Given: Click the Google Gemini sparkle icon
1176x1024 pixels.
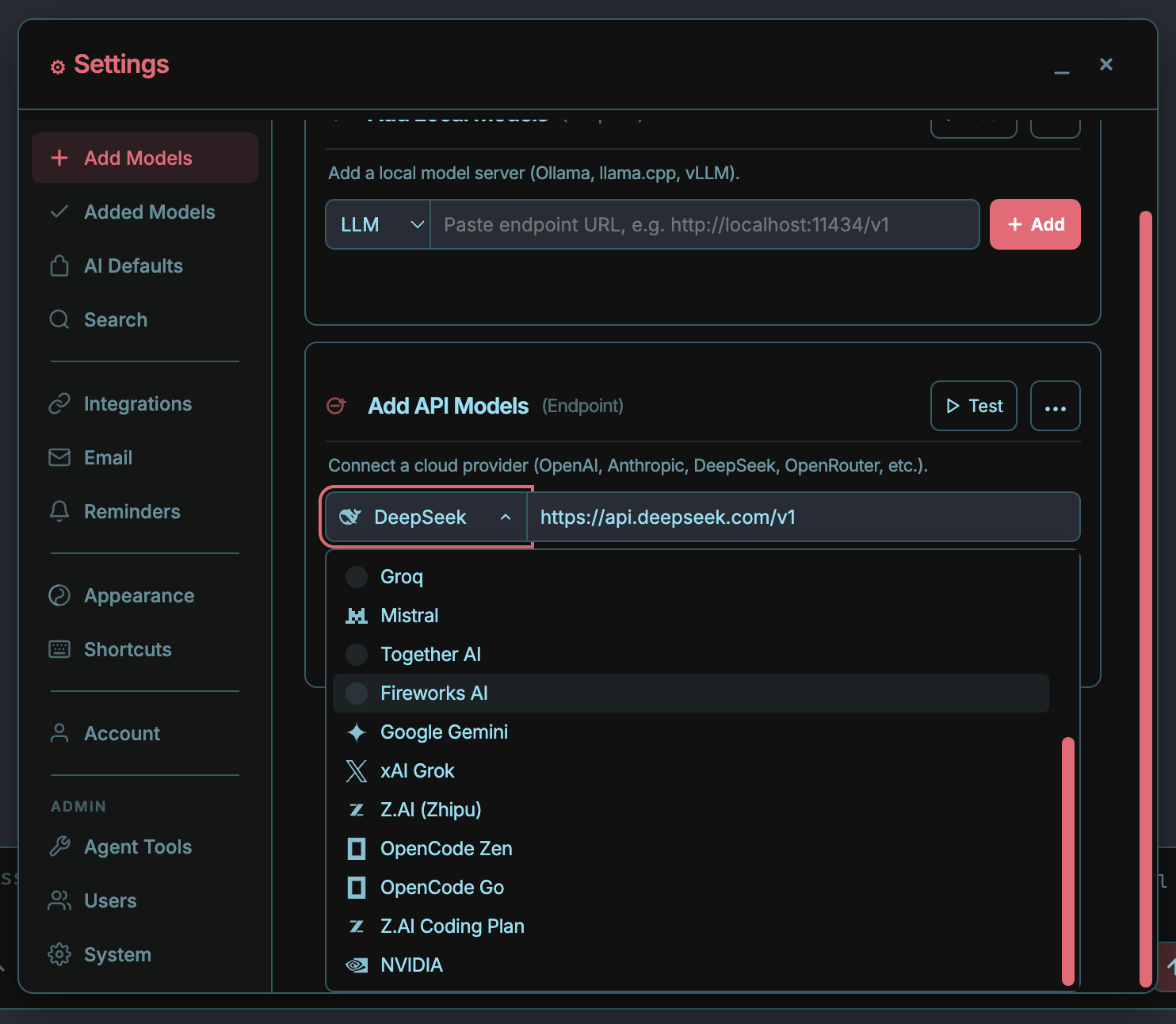Looking at the screenshot, I should click(x=357, y=732).
